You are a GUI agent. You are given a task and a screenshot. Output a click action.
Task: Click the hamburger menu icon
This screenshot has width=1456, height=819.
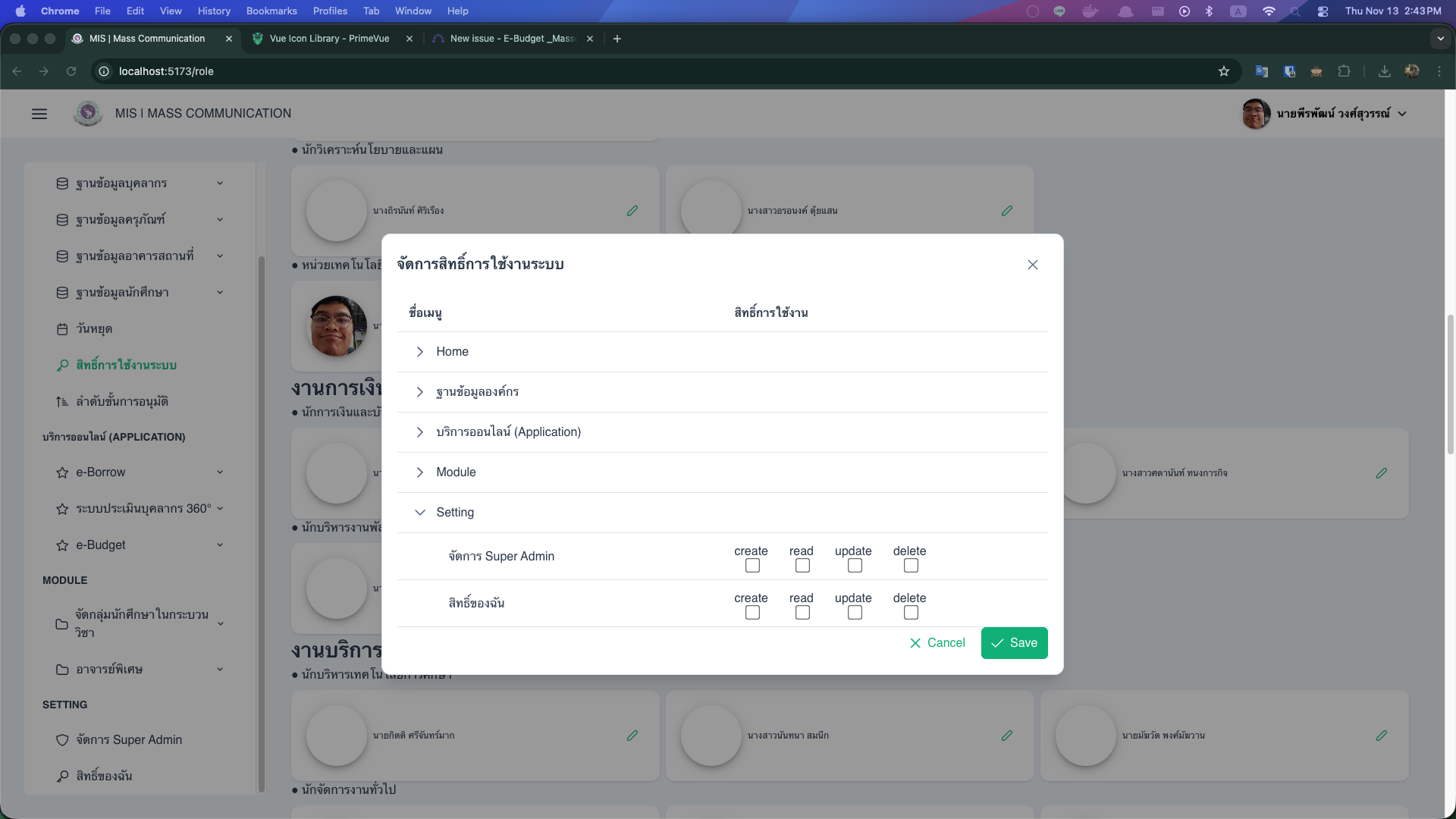click(x=39, y=114)
